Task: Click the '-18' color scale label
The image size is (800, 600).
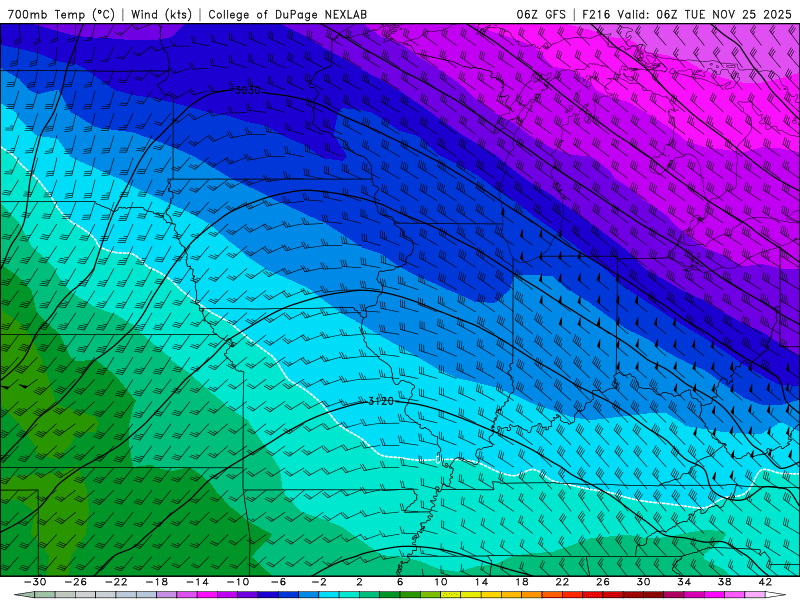Action: tap(157, 582)
